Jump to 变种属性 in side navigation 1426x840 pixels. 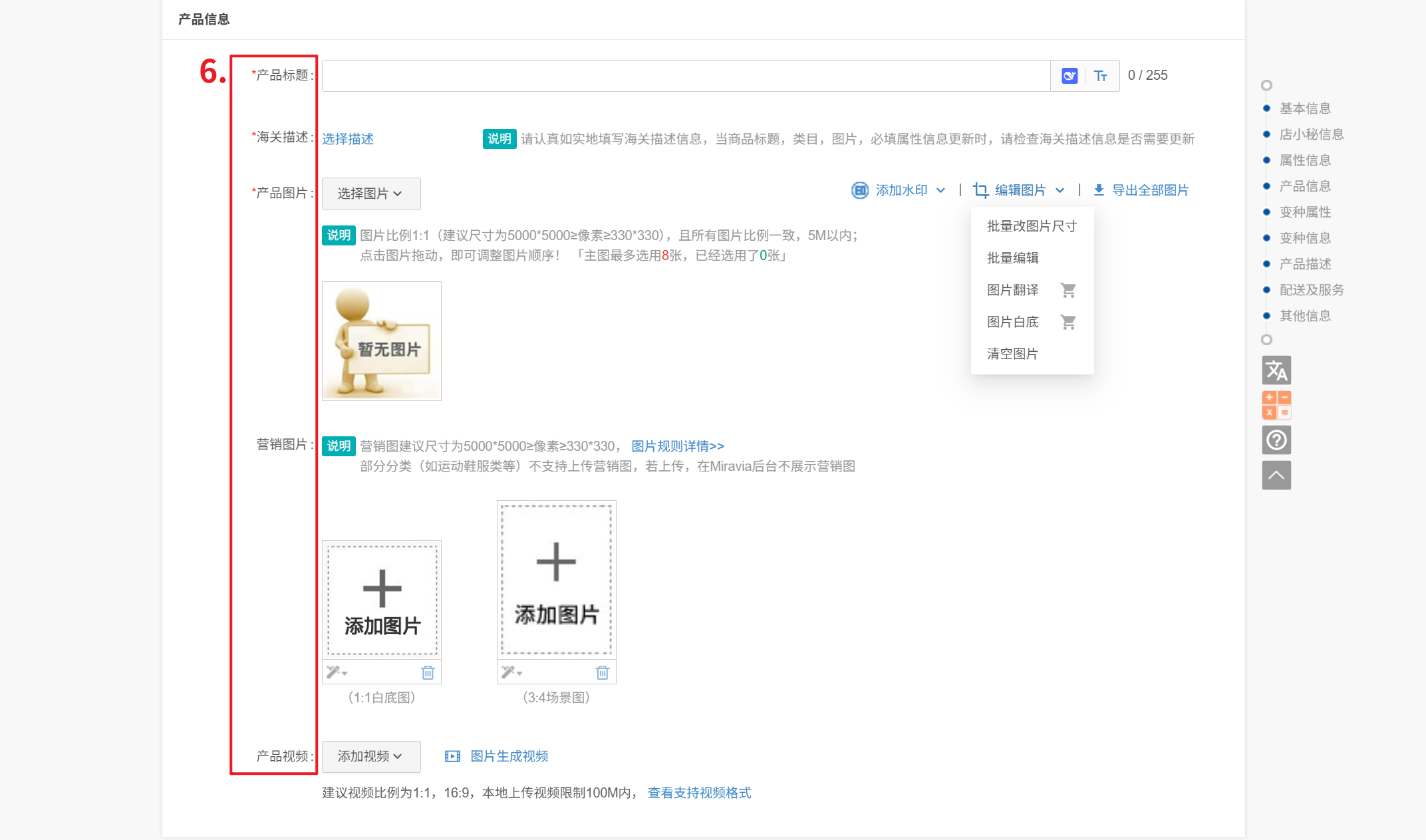1305,212
